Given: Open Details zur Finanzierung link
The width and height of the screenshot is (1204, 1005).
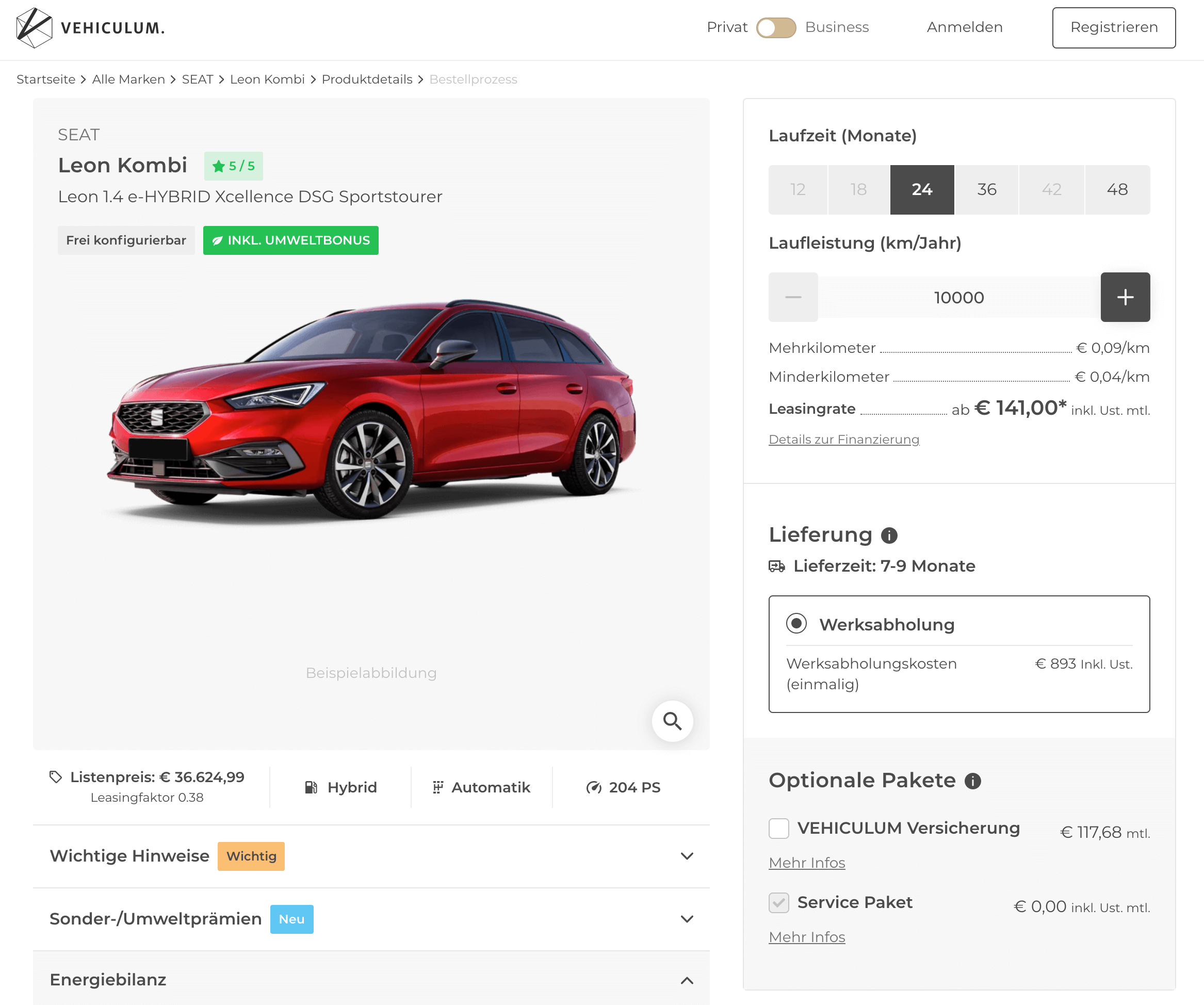Looking at the screenshot, I should click(x=843, y=440).
